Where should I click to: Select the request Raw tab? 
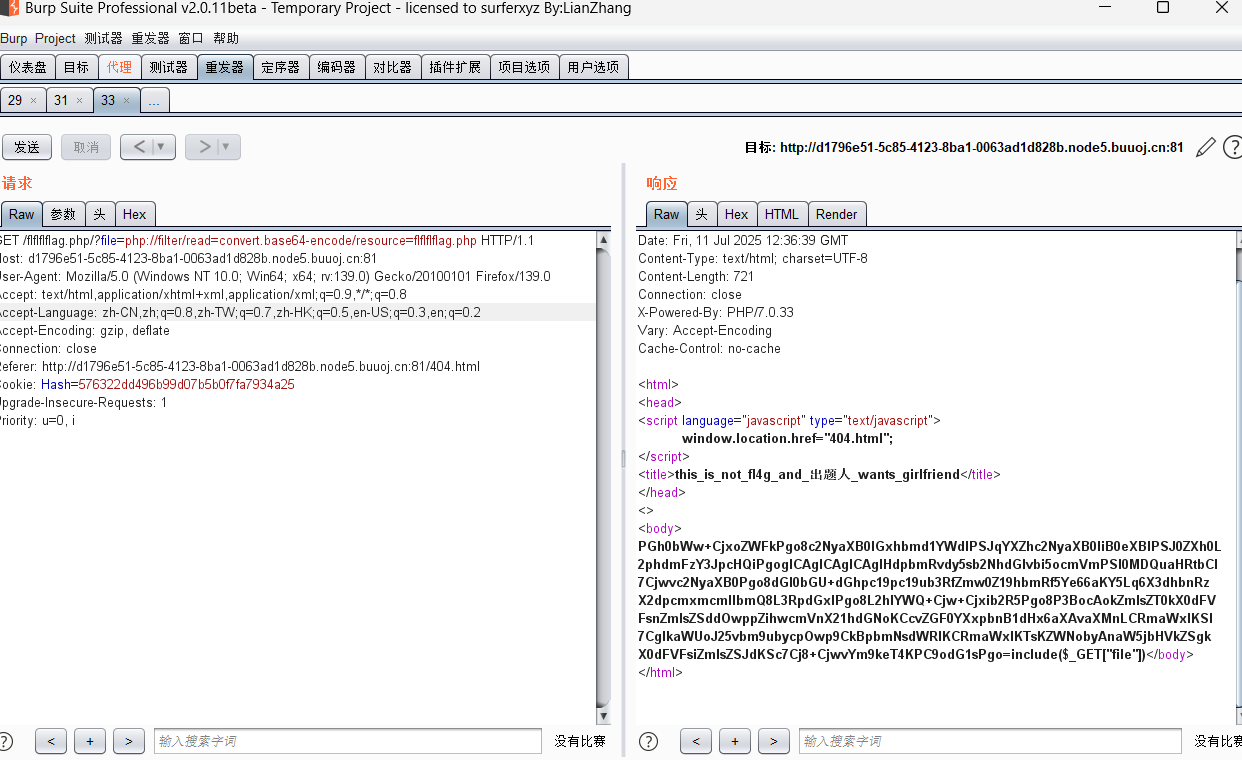click(22, 214)
